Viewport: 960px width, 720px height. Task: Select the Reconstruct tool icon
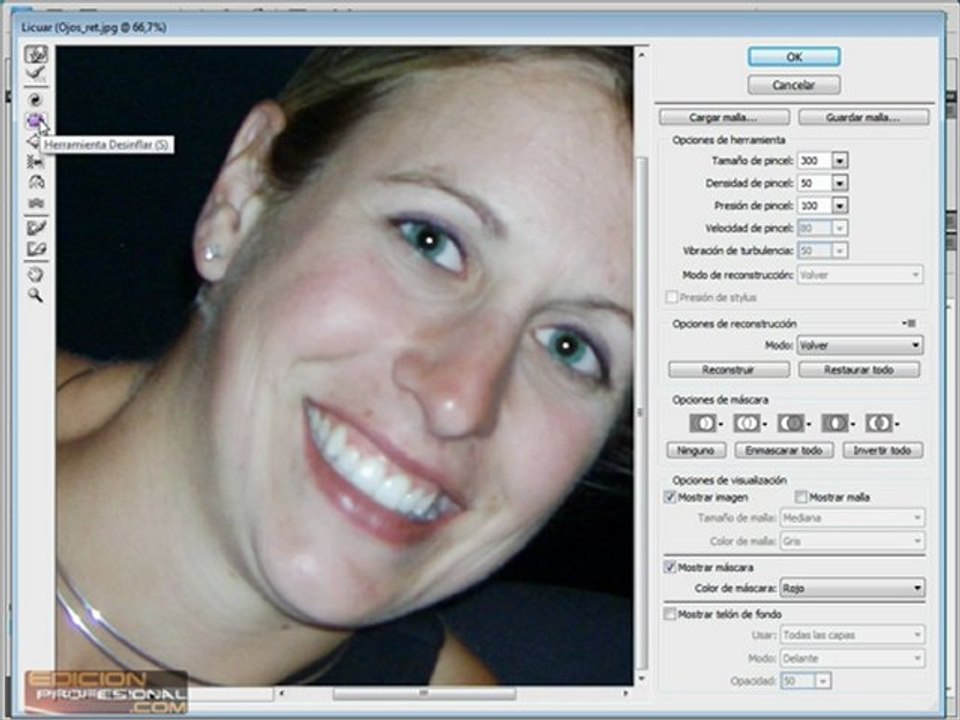36,75
